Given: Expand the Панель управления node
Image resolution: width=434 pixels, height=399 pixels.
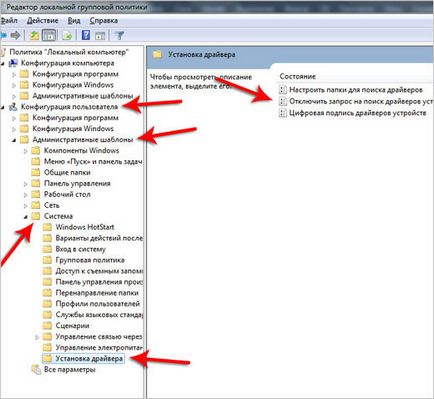Looking at the screenshot, I should (x=26, y=184).
